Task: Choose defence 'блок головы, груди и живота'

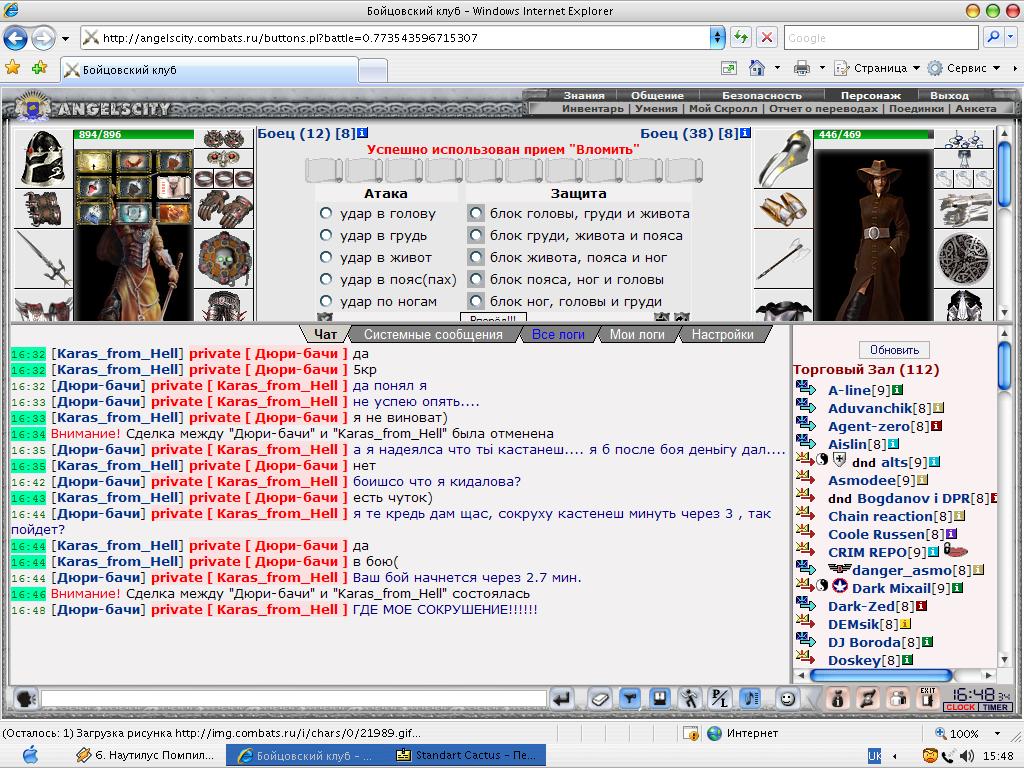Action: tap(477, 213)
